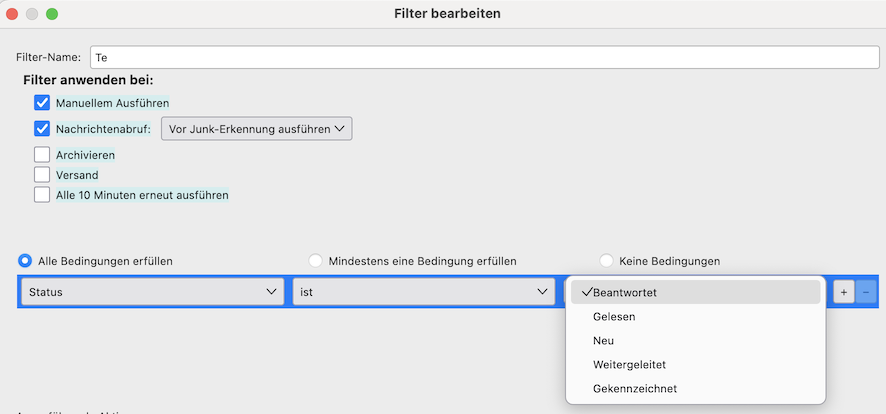The width and height of the screenshot is (886, 414).
Task: Choose the Weitergeleitet menu entry
Action: 629,365
